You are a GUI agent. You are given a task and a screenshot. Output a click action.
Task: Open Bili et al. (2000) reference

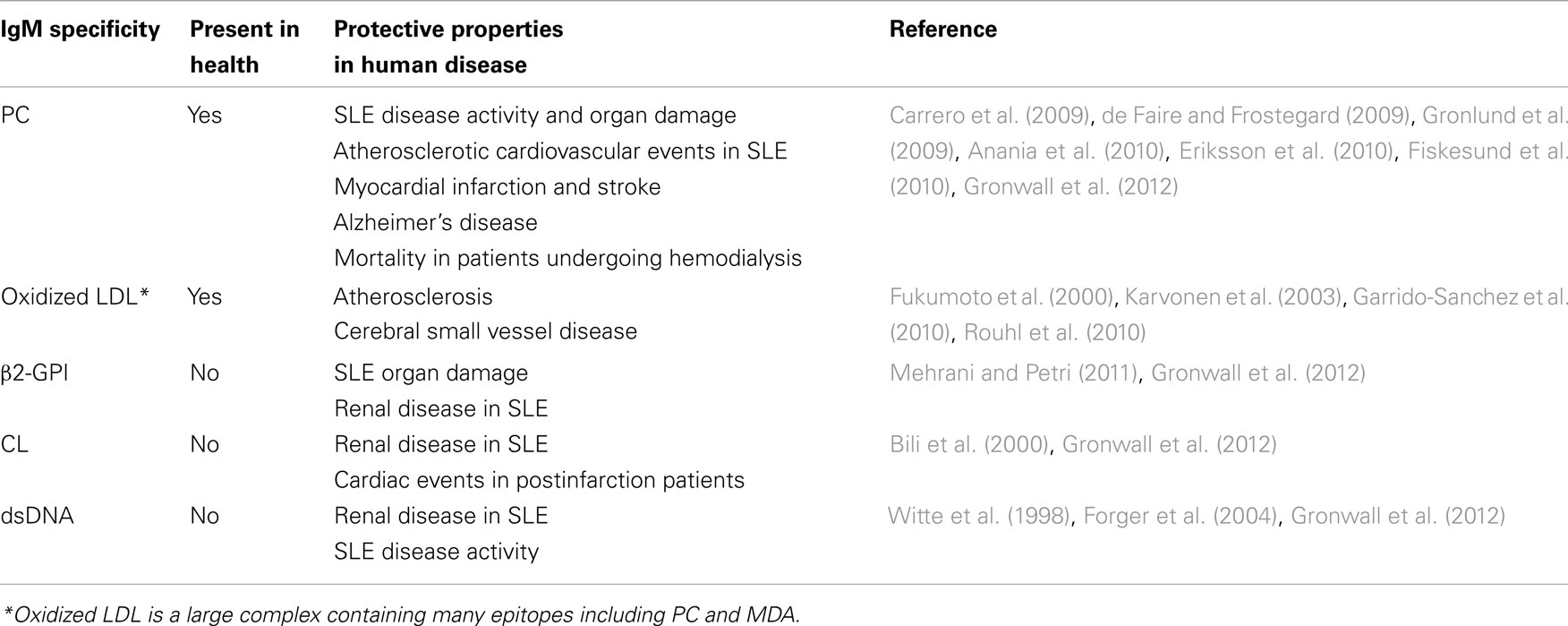pyautogui.click(x=968, y=444)
